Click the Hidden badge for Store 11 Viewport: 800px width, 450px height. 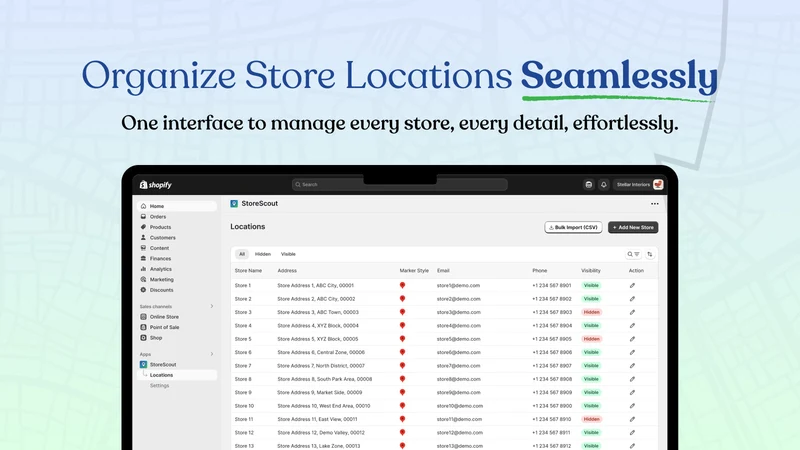click(x=592, y=419)
